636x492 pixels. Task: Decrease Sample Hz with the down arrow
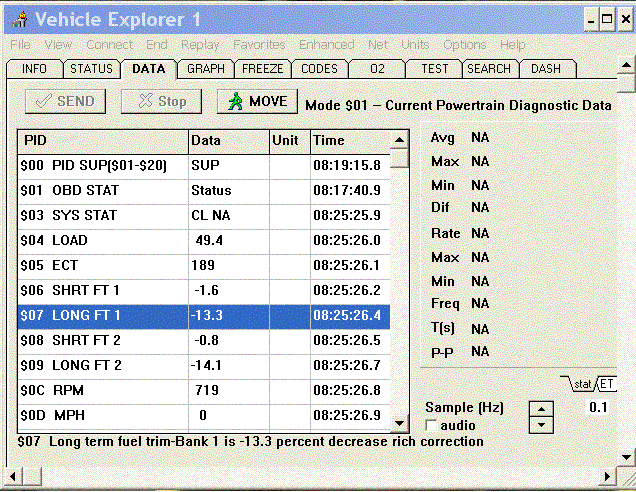tap(540, 424)
